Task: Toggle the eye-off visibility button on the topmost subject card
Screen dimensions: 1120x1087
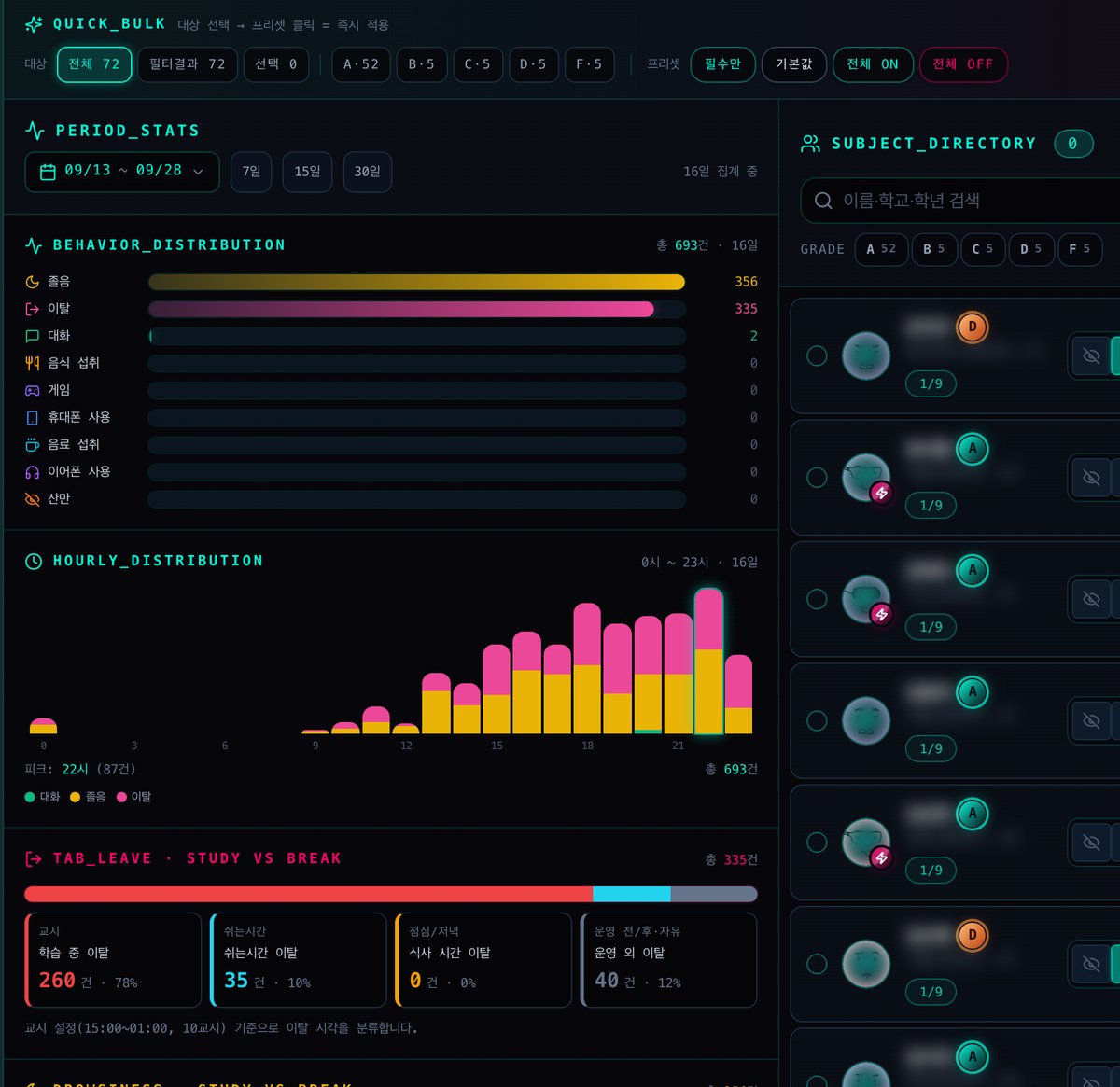Action: 1091,355
